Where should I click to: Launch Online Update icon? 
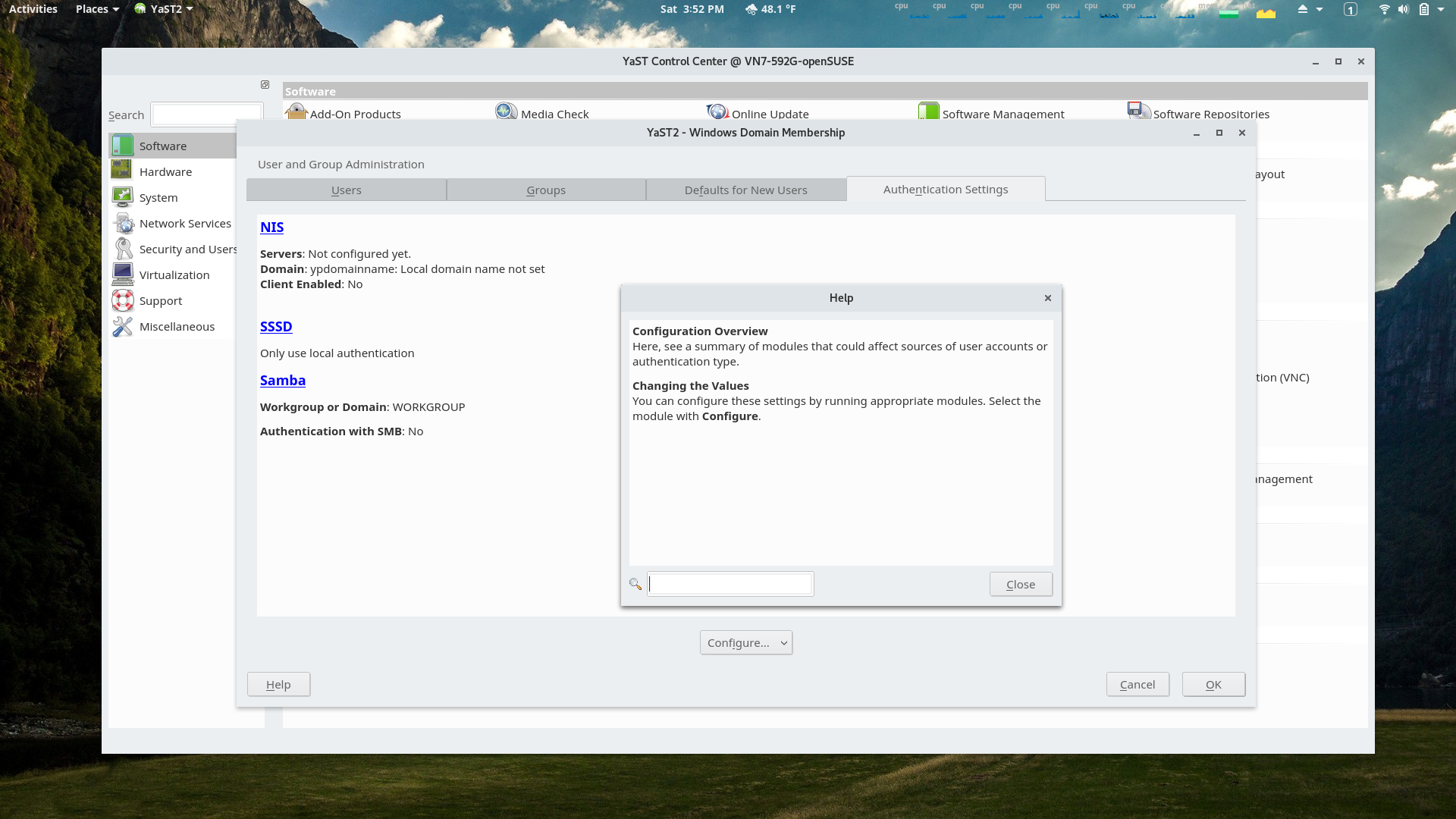click(717, 112)
